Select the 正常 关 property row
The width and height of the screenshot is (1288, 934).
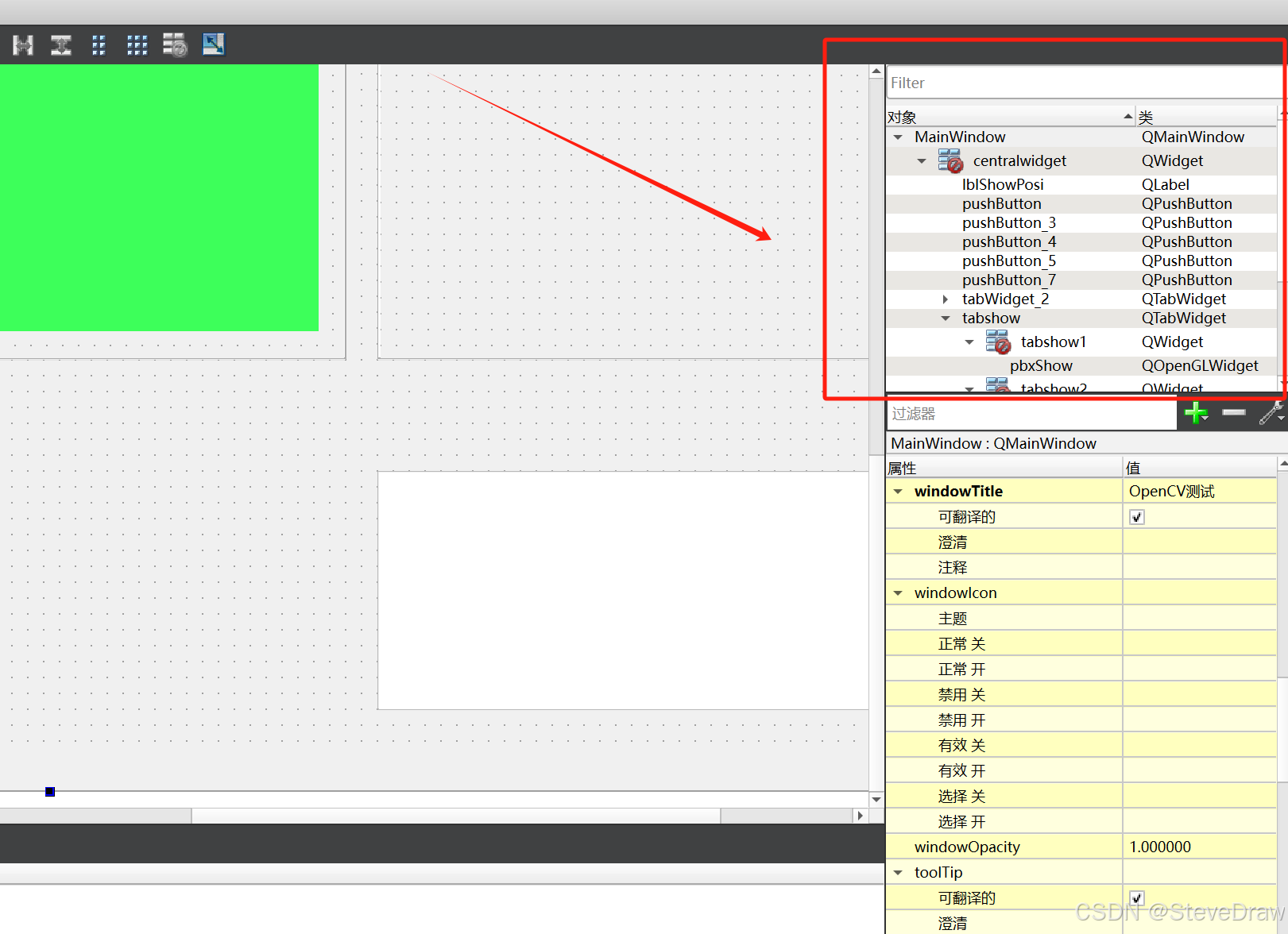point(1081,644)
